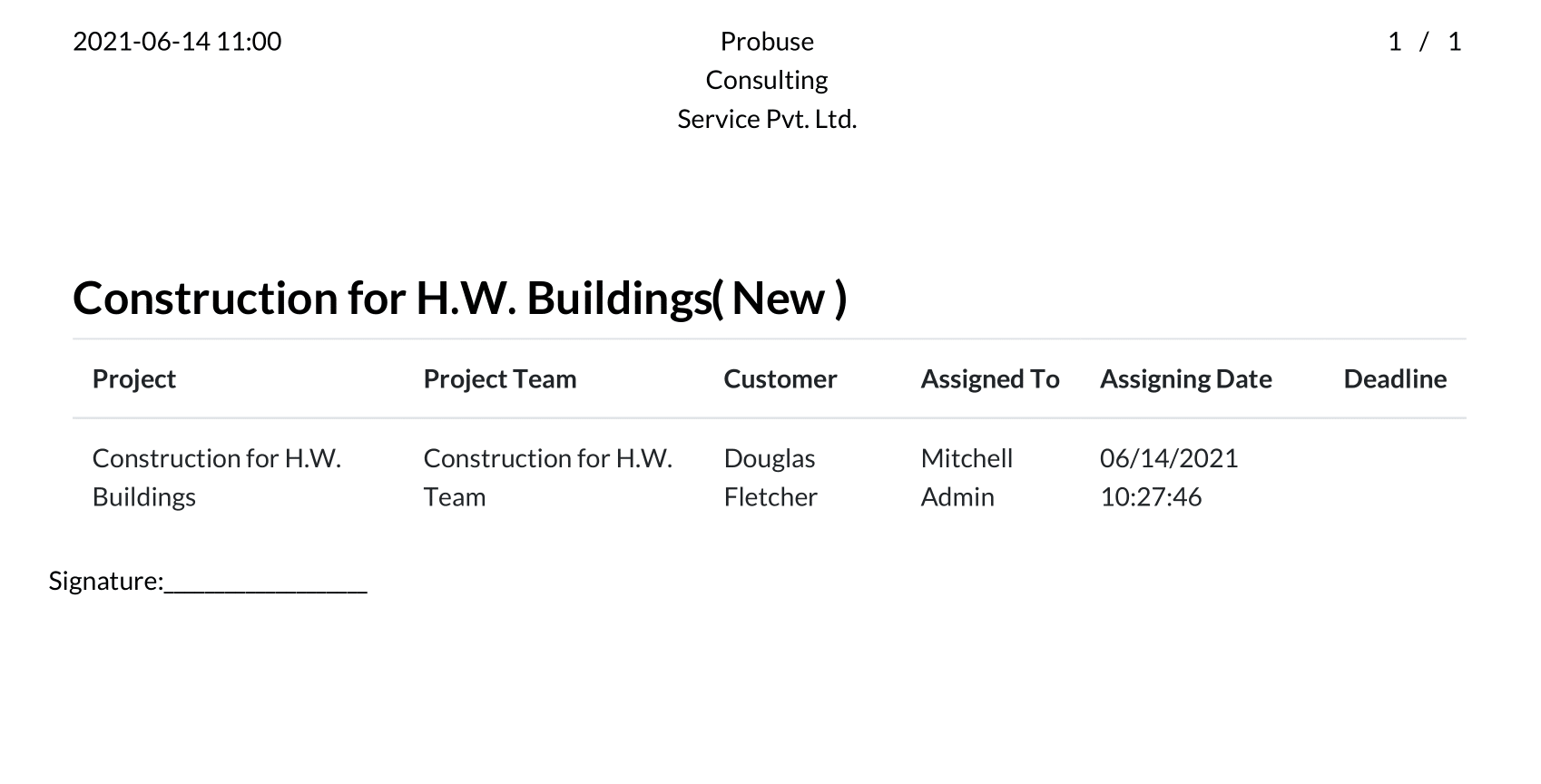Click the Deadline column header
The height and width of the screenshot is (784, 1541).
[1395, 379]
